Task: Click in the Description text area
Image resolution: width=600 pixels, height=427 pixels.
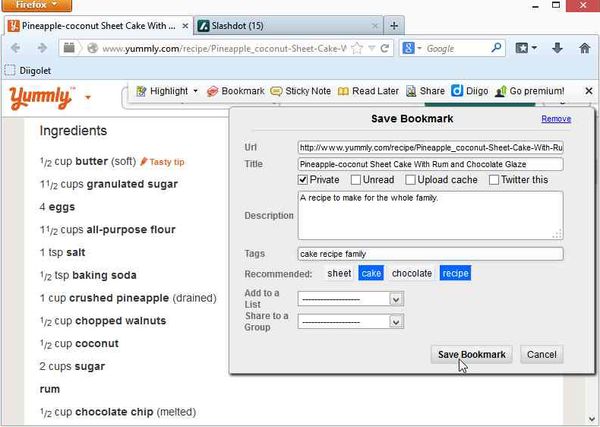Action: point(430,215)
